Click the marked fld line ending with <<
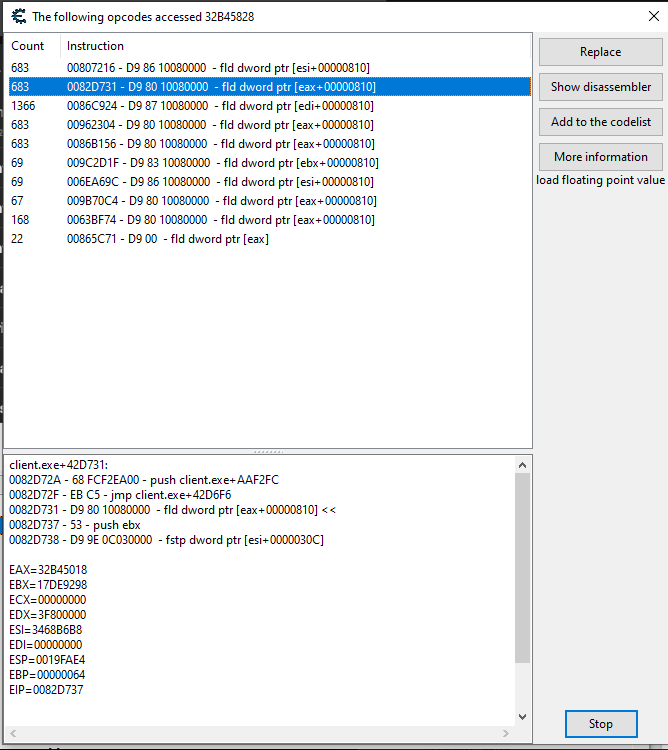The image size is (668, 750). [173, 510]
